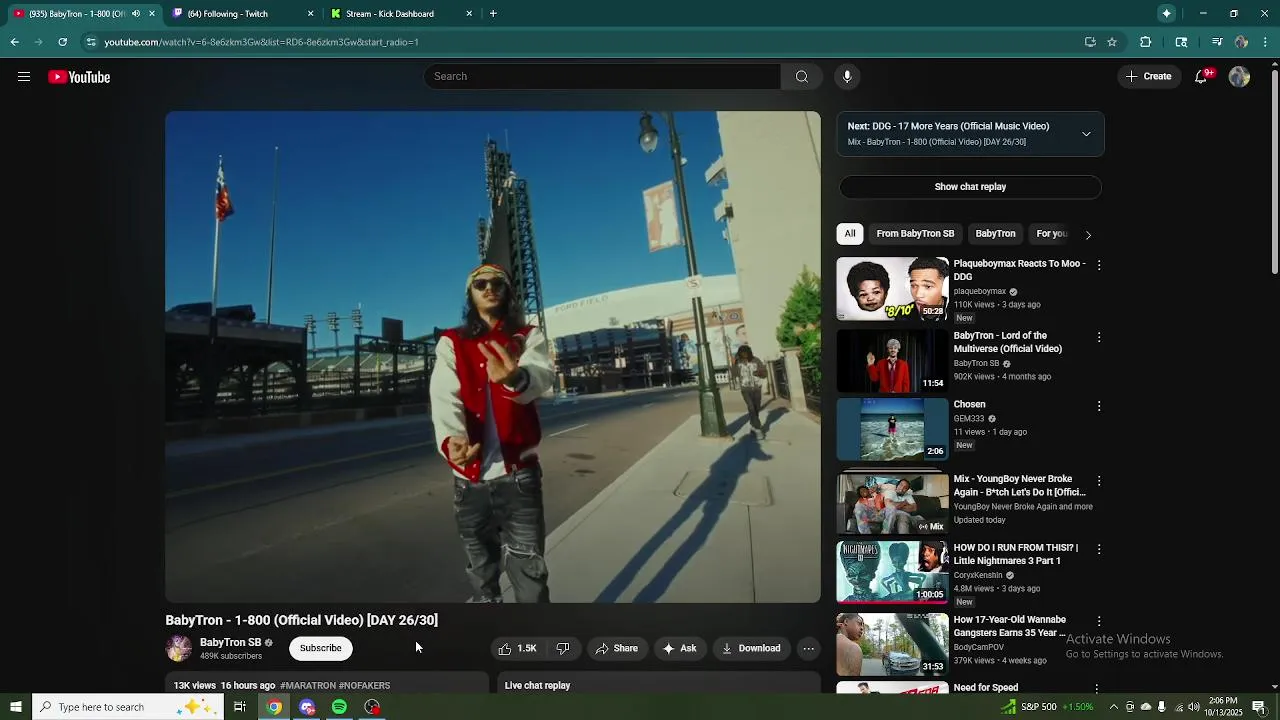Select the From BabyTron SB chip
The width and height of the screenshot is (1280, 720).
pyautogui.click(x=915, y=234)
